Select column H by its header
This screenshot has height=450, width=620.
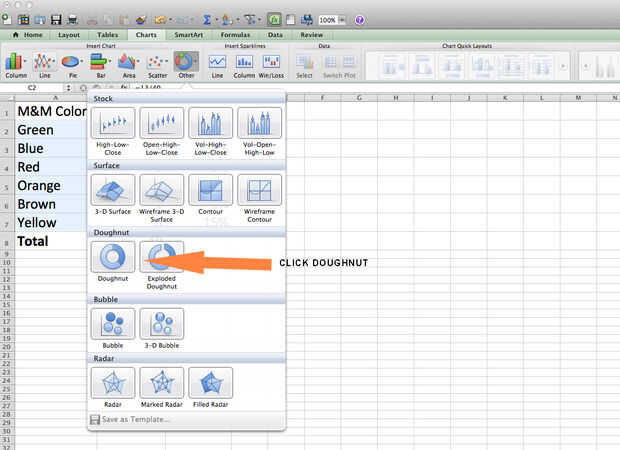[x=396, y=97]
